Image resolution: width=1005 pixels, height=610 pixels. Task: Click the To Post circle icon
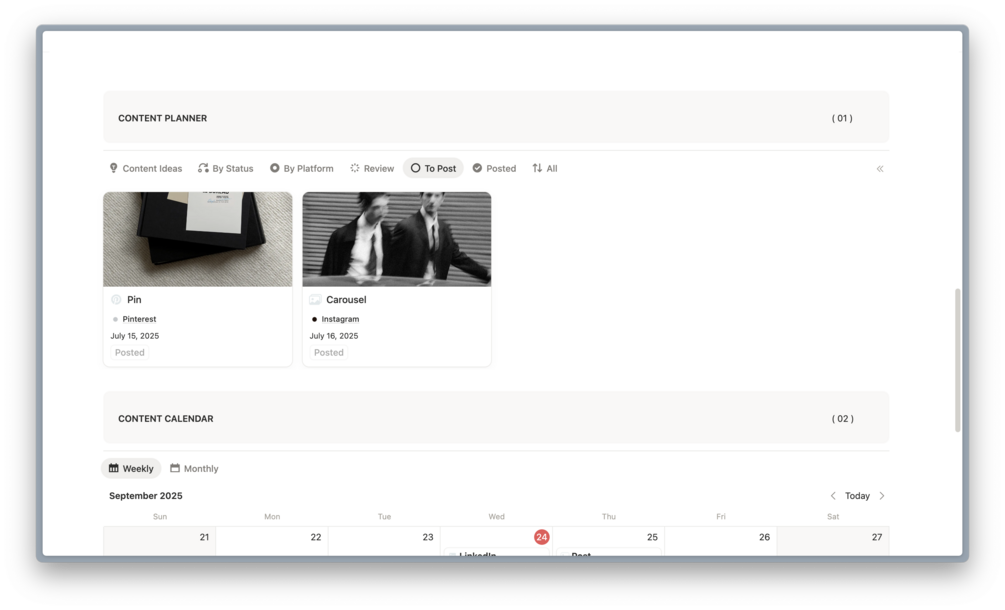click(415, 168)
